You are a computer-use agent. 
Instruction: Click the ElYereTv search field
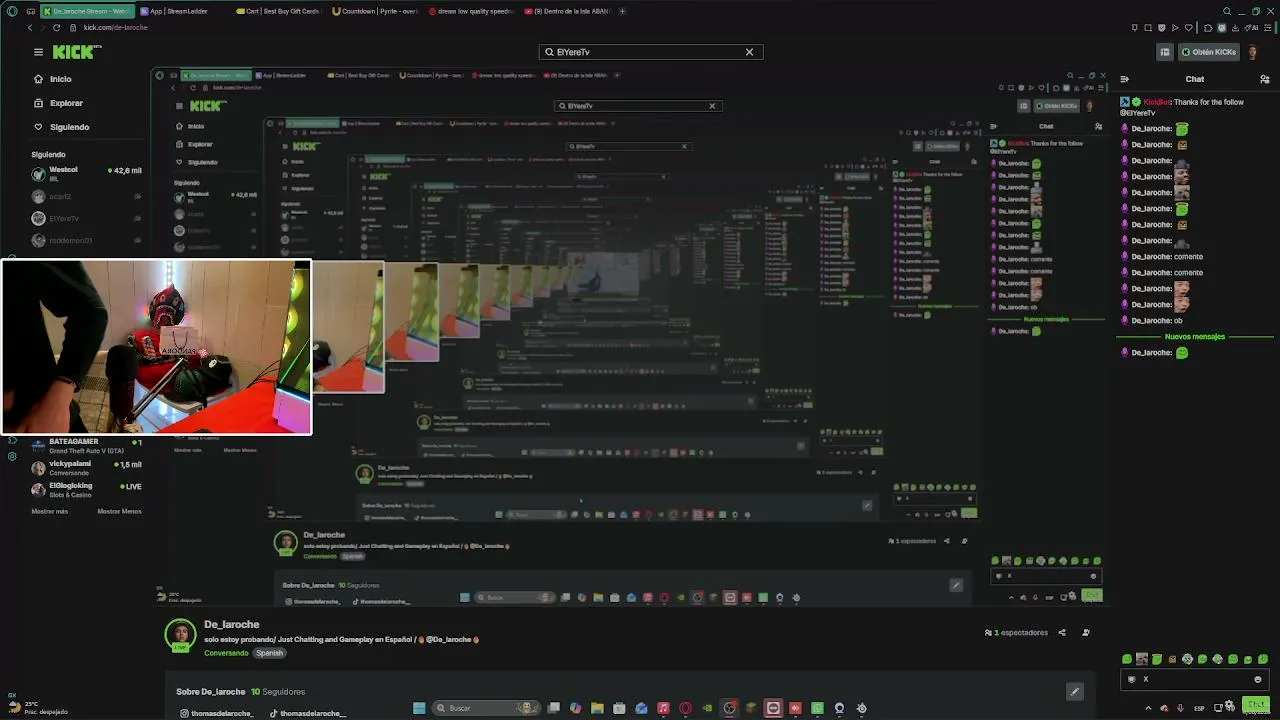(650, 52)
